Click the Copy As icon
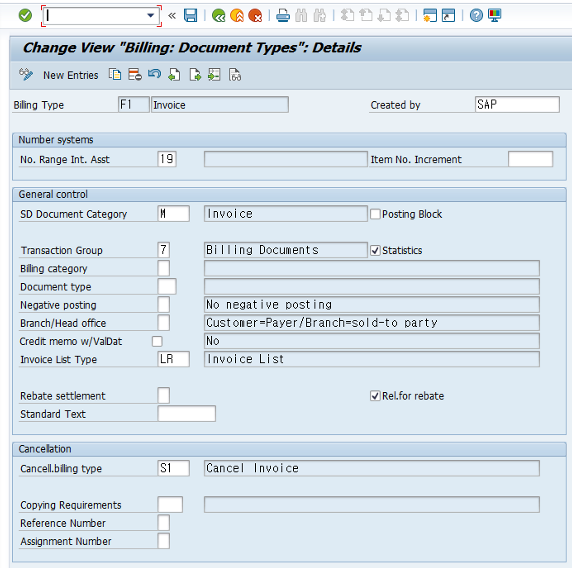Viewport: 572px width, 568px height. click(x=115, y=75)
